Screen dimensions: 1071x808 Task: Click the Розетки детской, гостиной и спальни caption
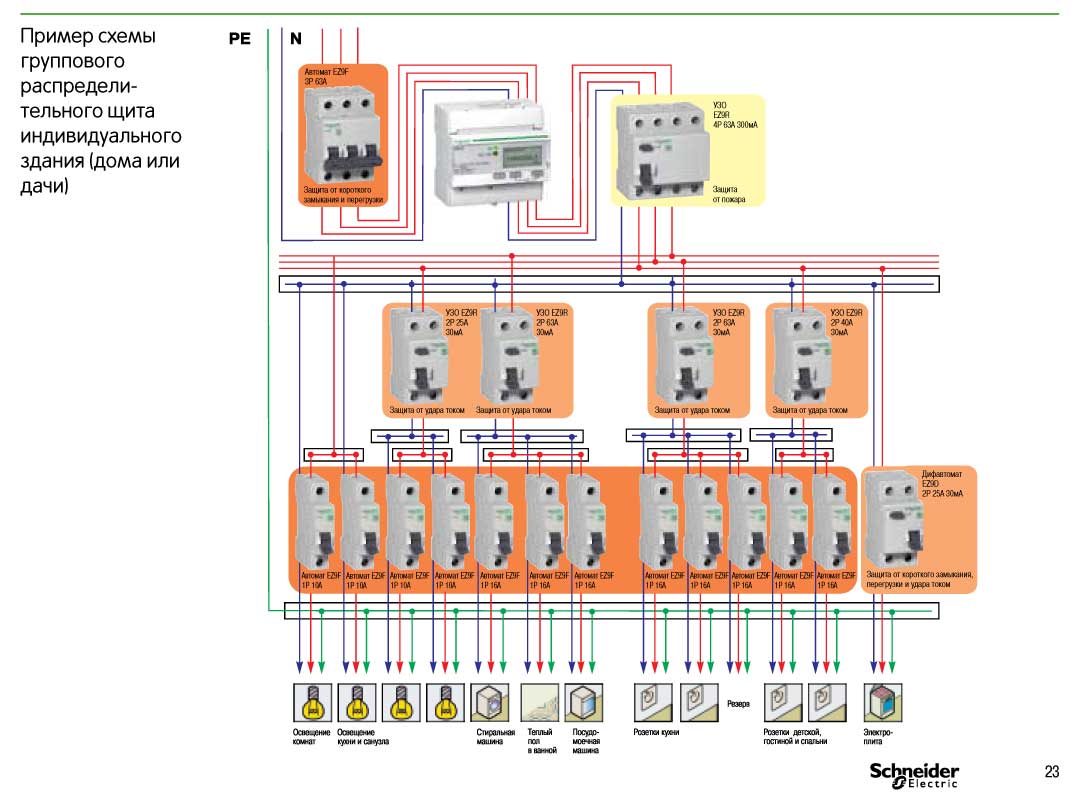[x=795, y=738]
